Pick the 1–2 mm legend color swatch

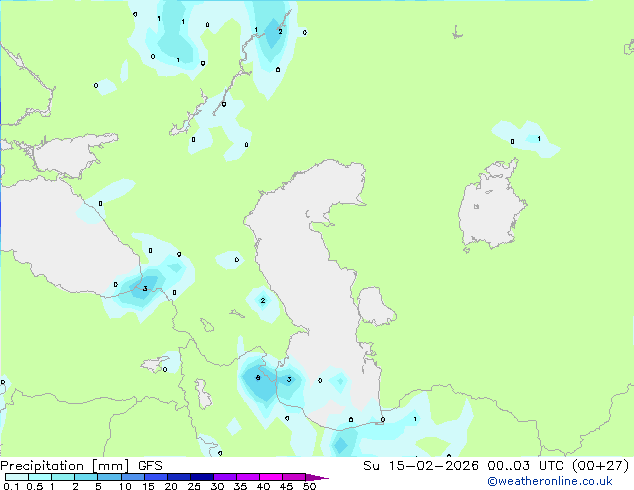pyautogui.click(x=63, y=477)
